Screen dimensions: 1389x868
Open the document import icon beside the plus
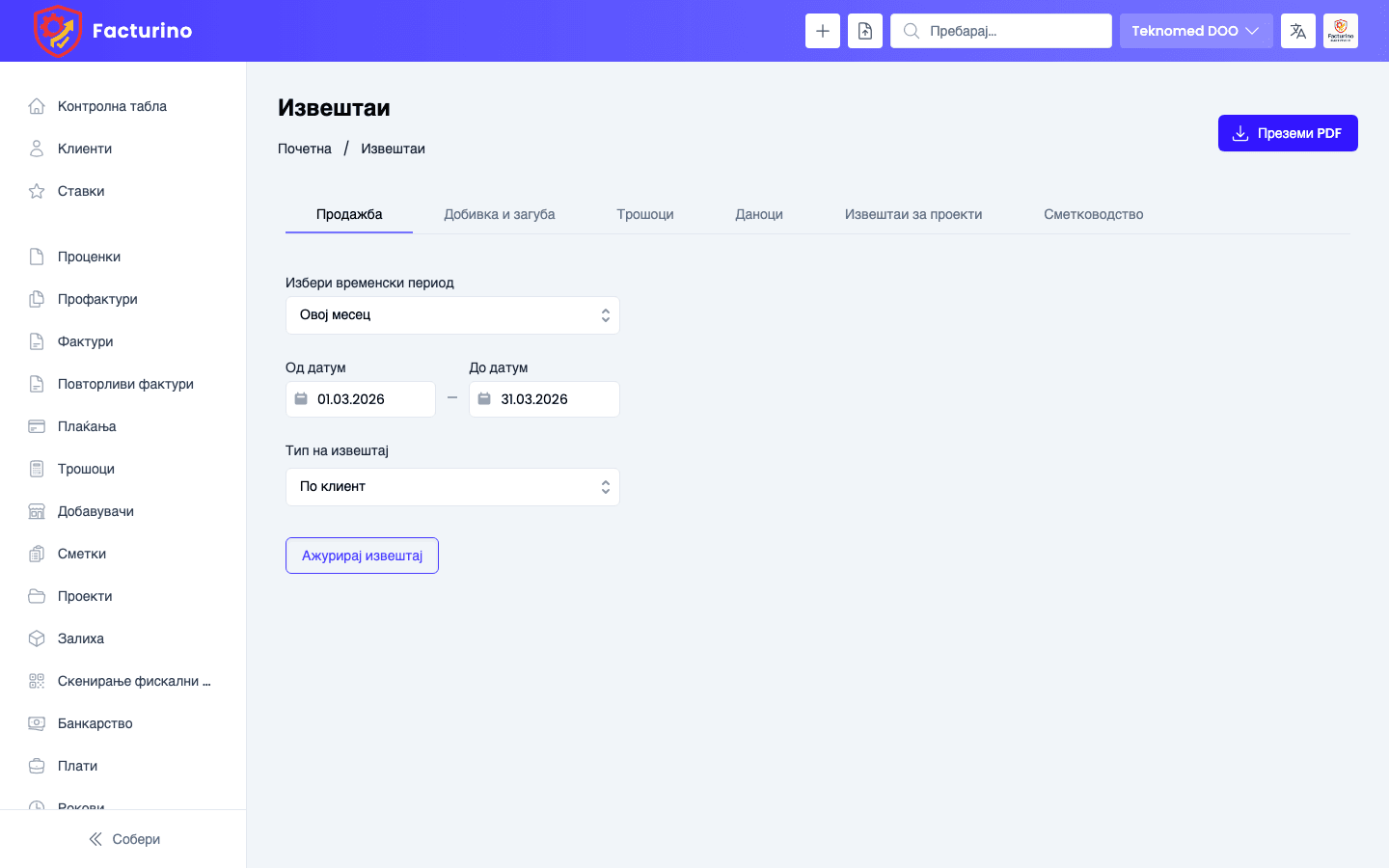[864, 30]
